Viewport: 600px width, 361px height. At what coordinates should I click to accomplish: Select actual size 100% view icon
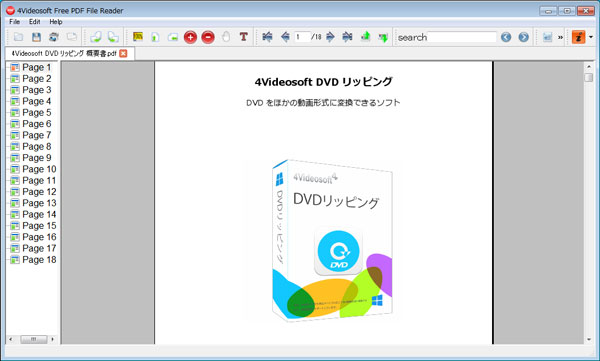pos(138,37)
